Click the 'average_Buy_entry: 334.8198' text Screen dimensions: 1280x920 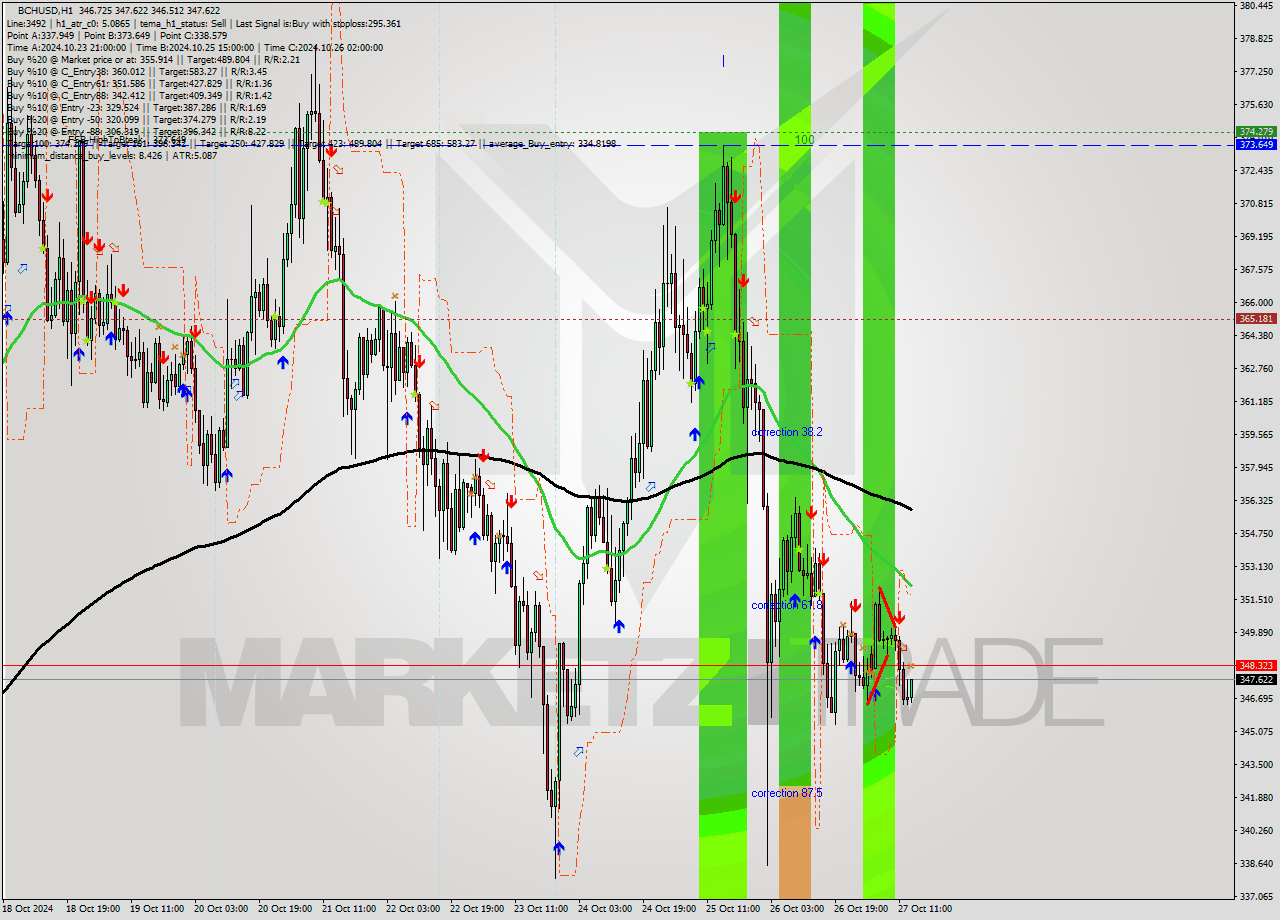pyautogui.click(x=552, y=144)
